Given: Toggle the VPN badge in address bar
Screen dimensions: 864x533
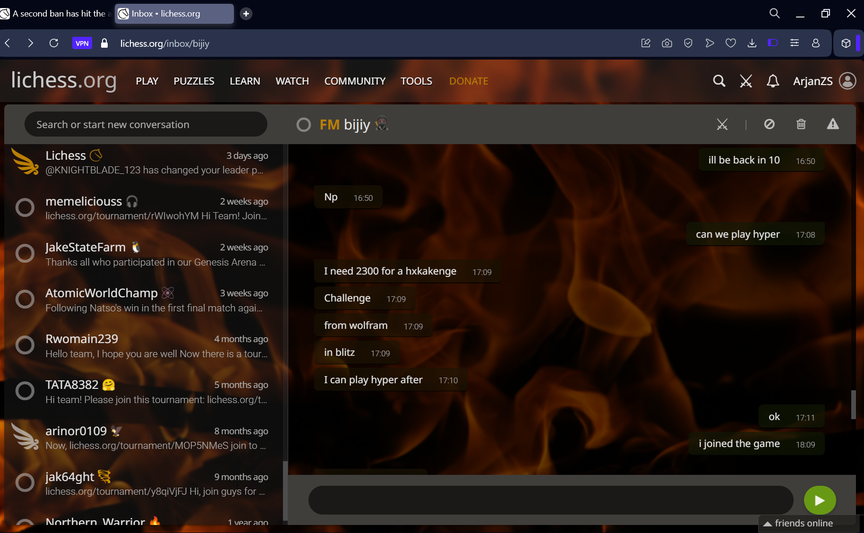Looking at the screenshot, I should point(82,43).
